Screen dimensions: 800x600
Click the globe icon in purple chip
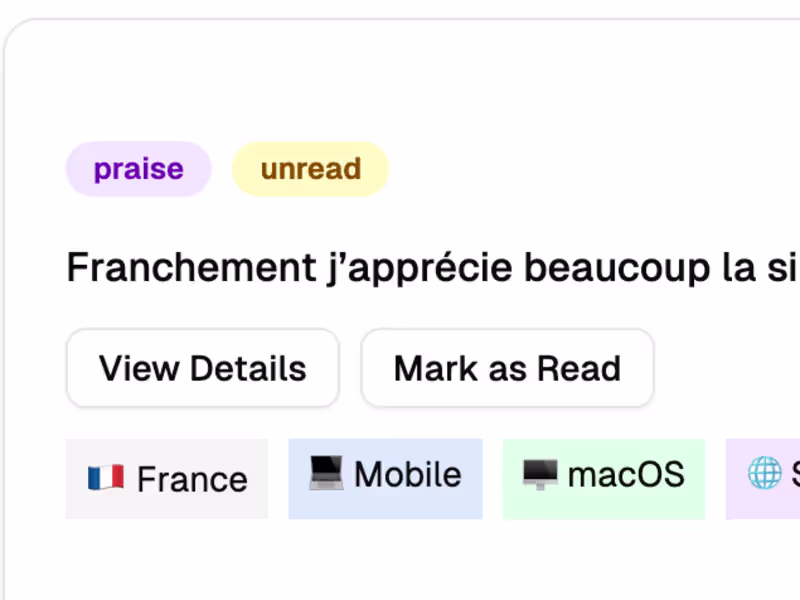point(765,472)
